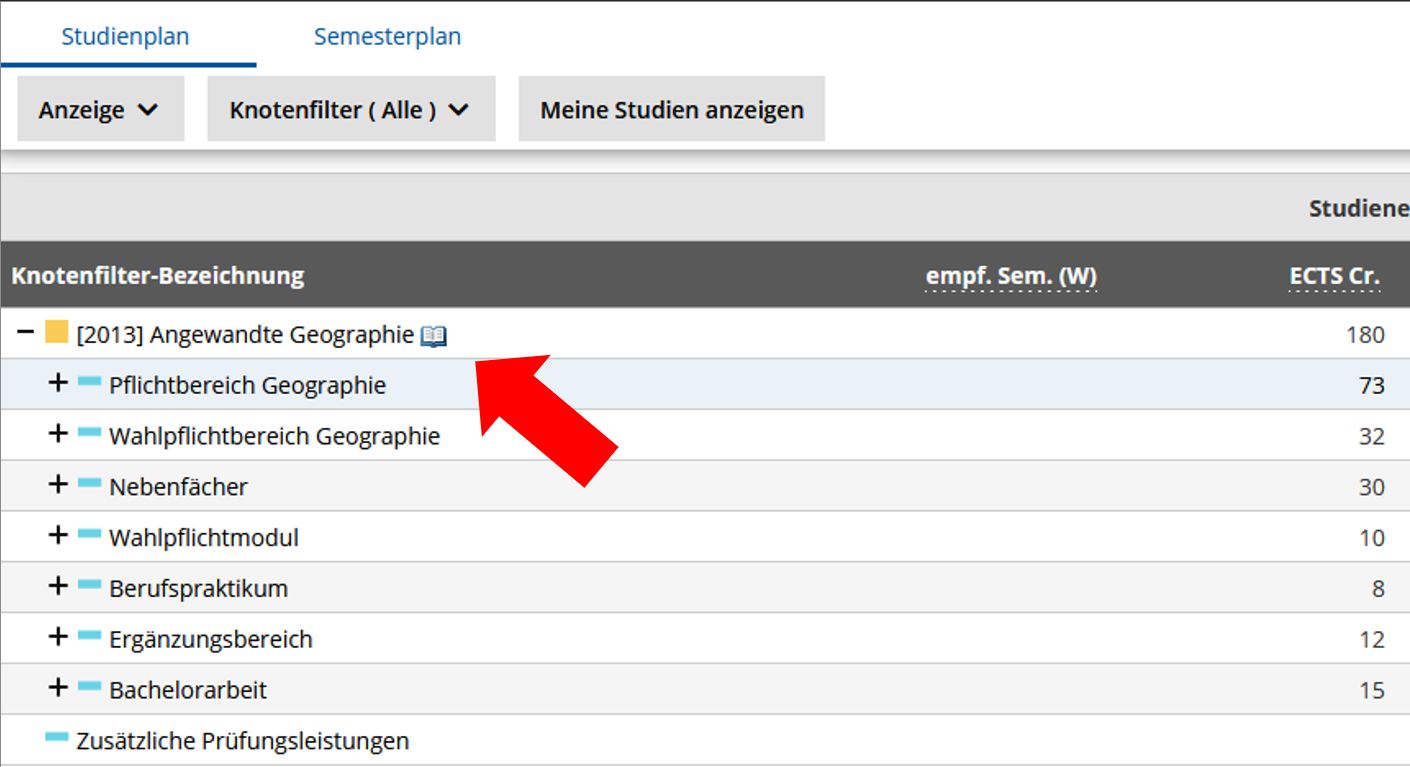
Task: Expand the Wahlpflichtbereich Geographie node
Action: click(58, 433)
